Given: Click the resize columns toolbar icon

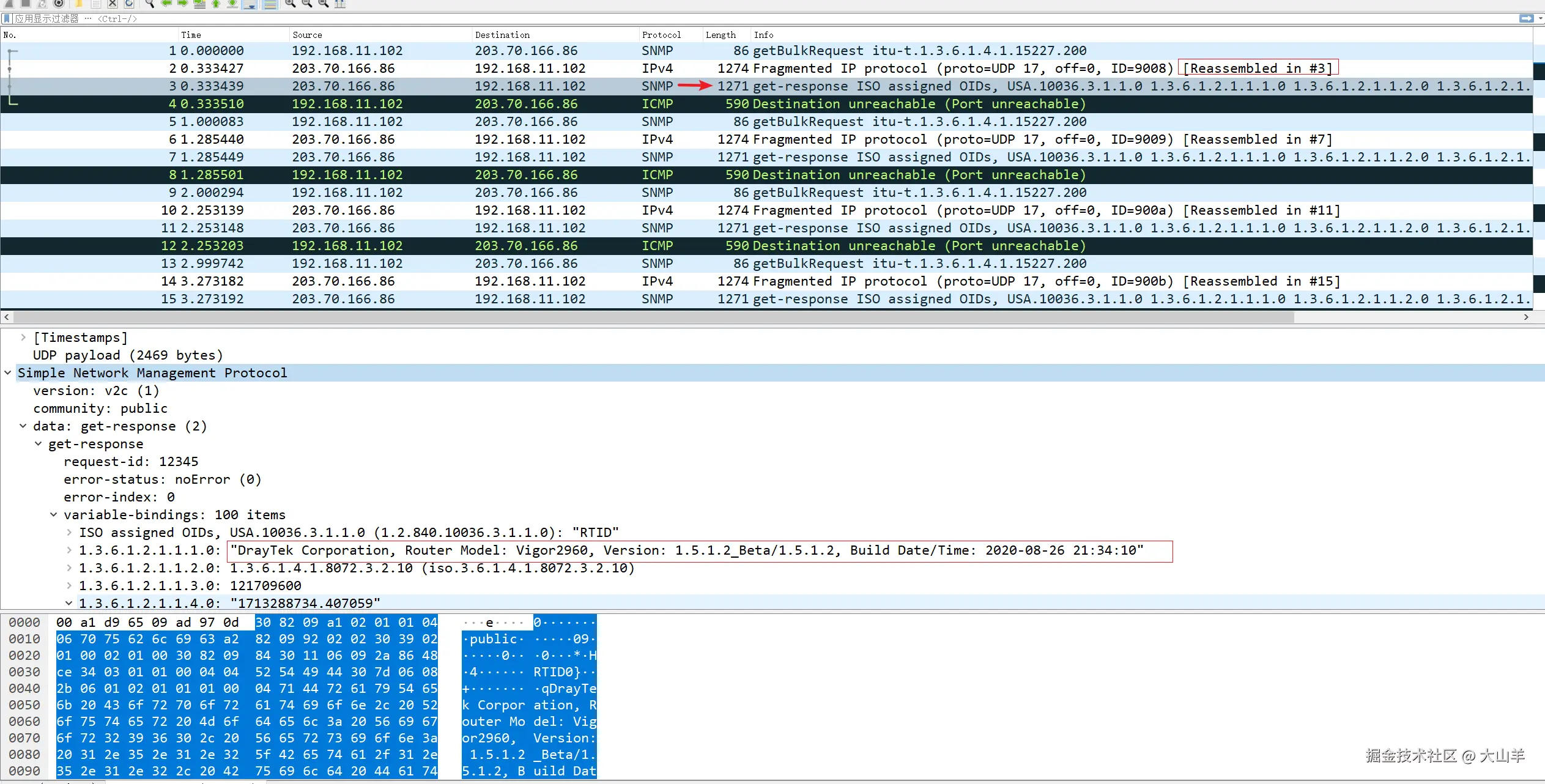Looking at the screenshot, I should [341, 4].
